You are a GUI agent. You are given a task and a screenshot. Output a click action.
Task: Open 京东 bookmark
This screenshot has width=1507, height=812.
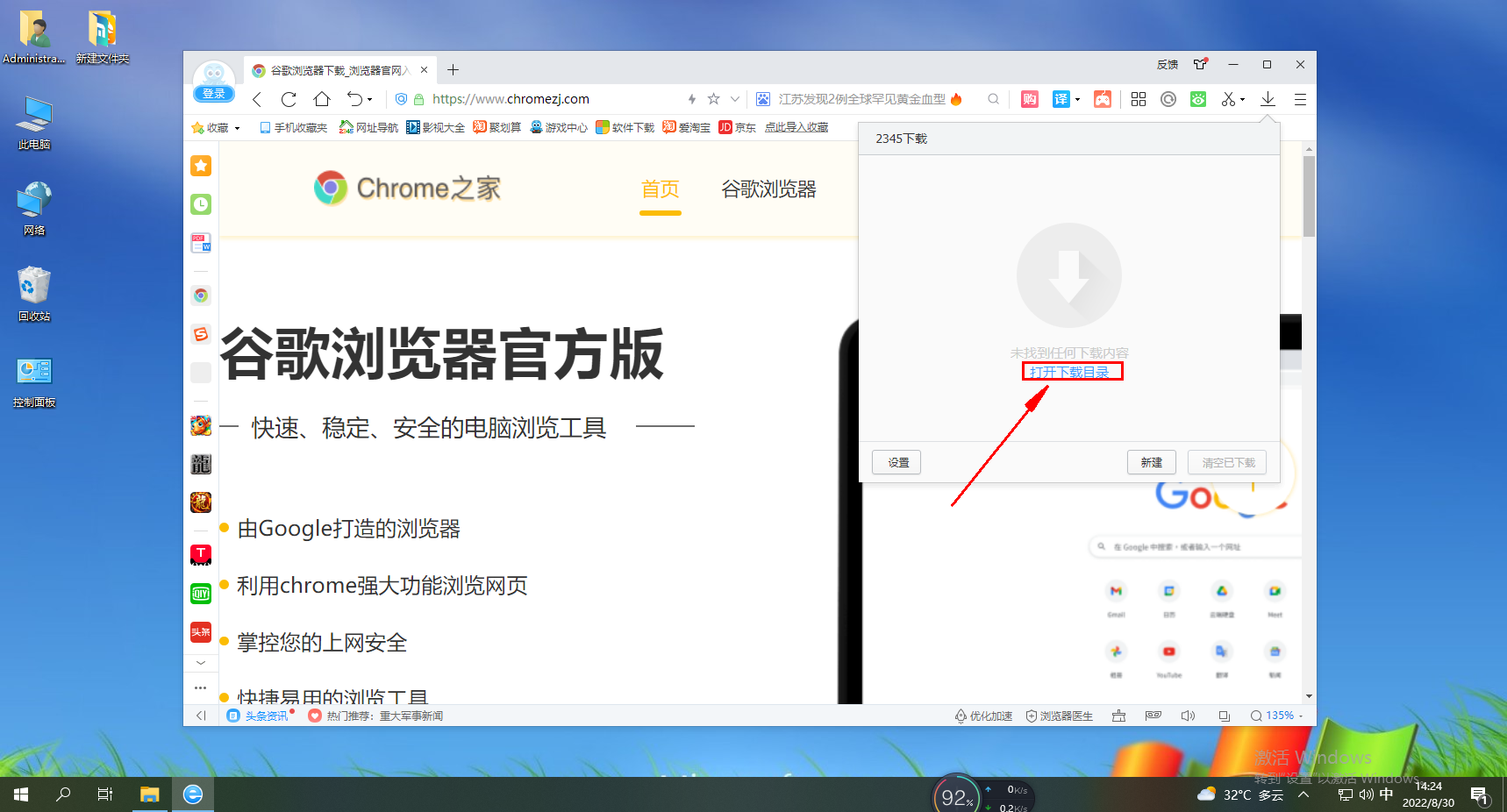point(738,128)
